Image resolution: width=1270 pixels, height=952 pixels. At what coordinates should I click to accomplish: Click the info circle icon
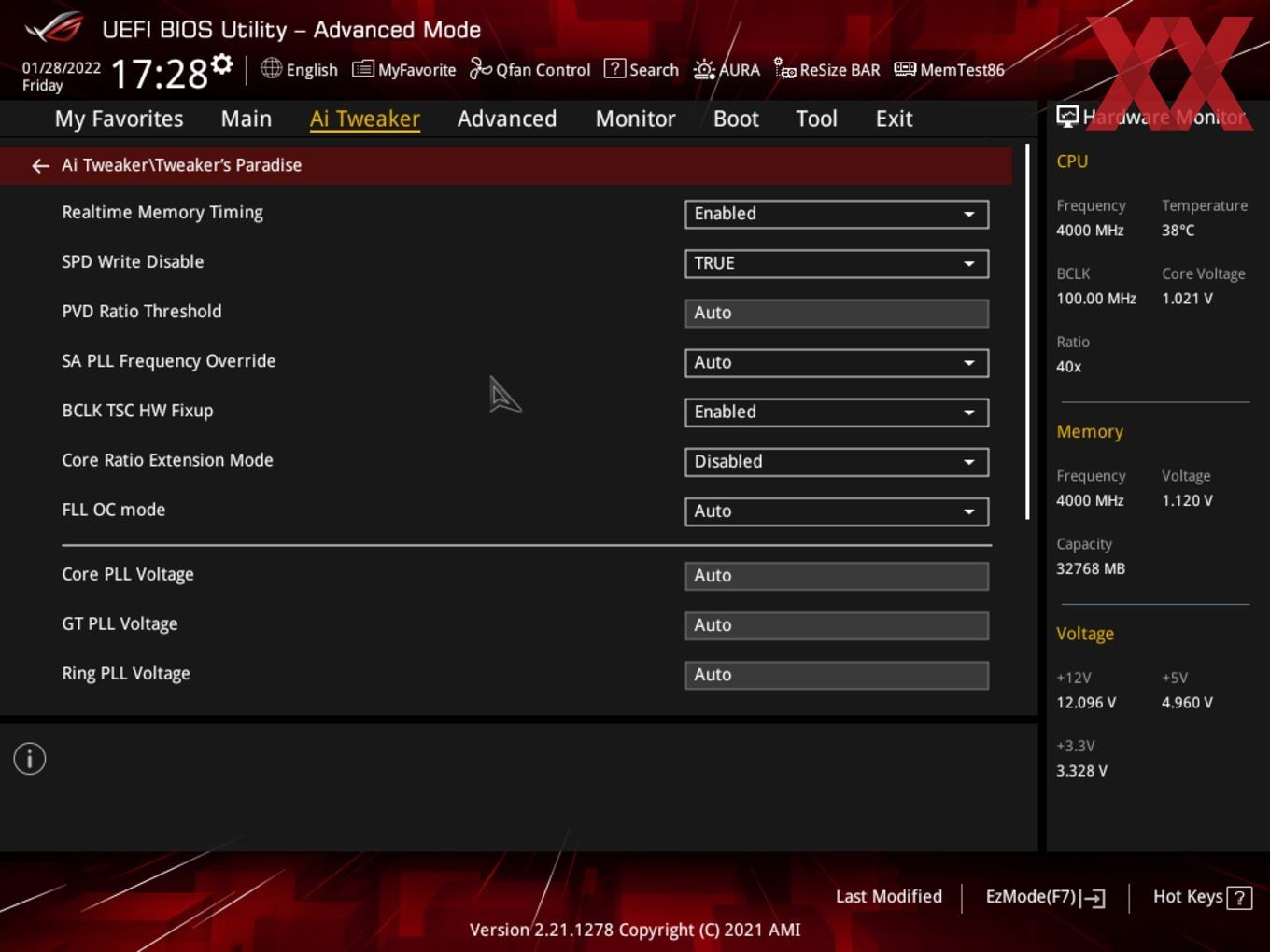click(x=30, y=759)
